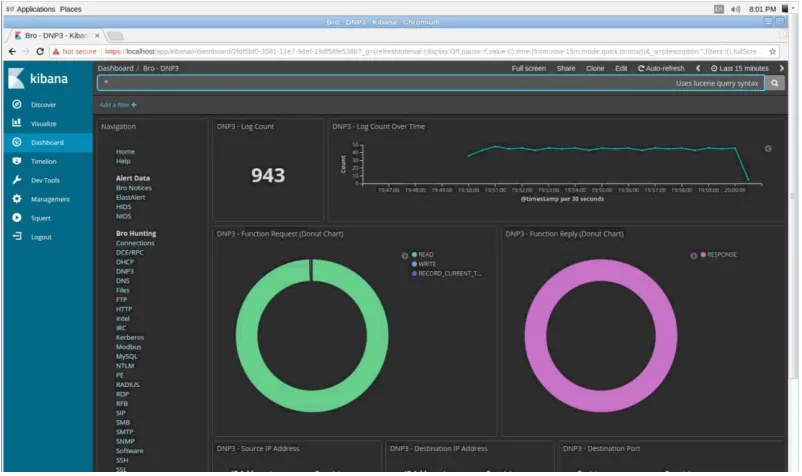Open Timelion shield icon
This screenshot has width=802, height=476.
pos(17,161)
